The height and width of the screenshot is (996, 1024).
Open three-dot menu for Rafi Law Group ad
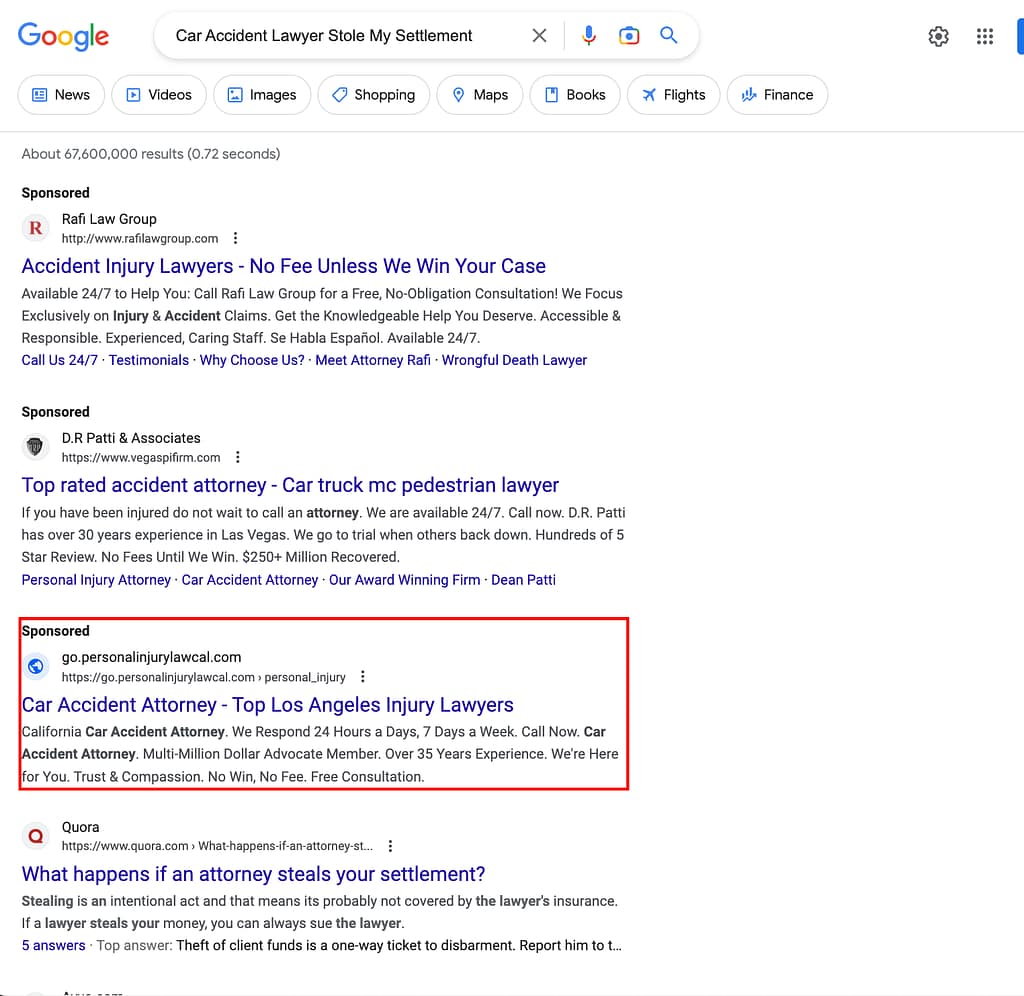236,238
